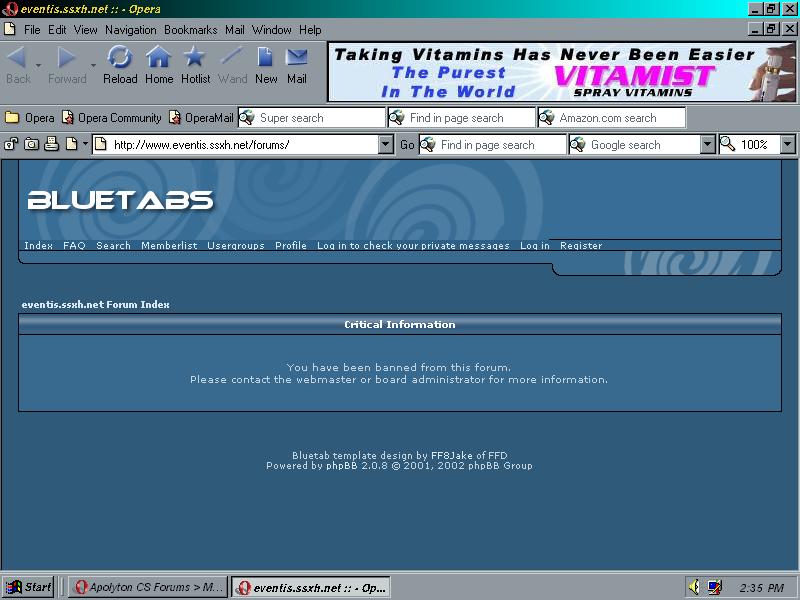
Task: Open the Hotlist panel
Action: (195, 64)
